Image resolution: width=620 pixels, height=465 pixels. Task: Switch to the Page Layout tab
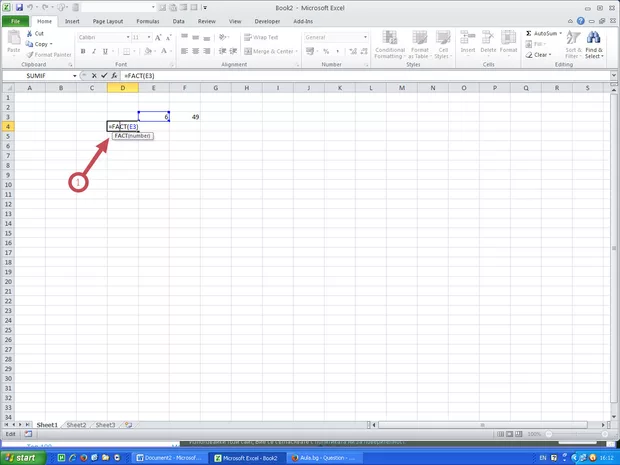[x=108, y=21]
